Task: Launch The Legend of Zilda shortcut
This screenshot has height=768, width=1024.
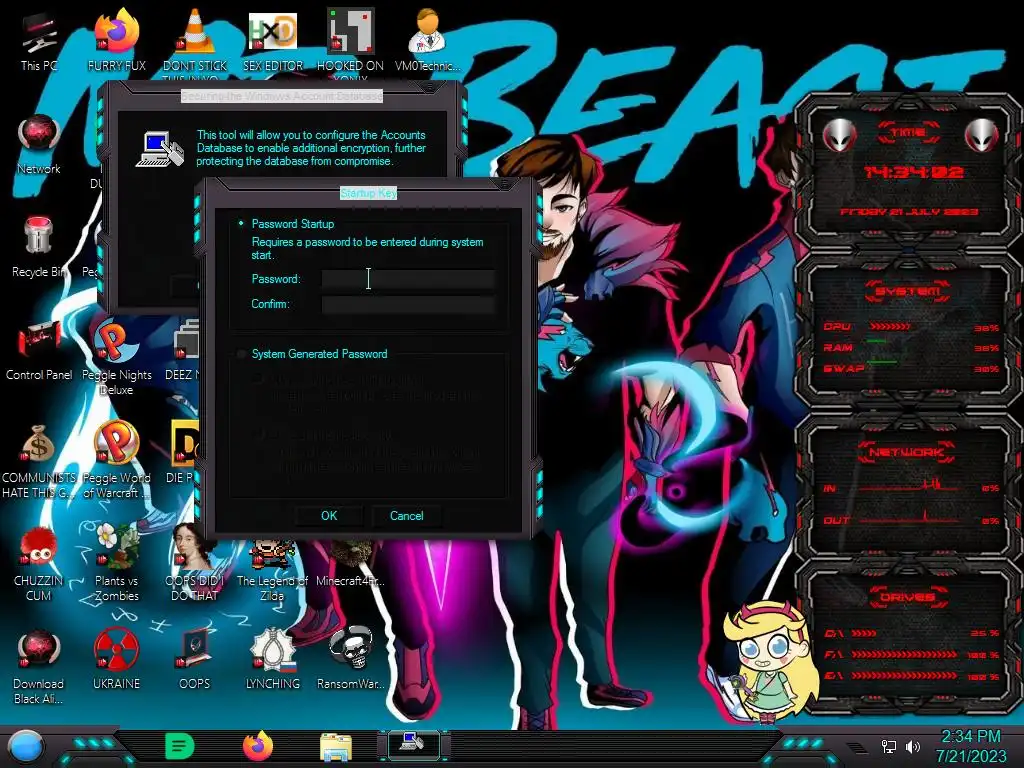Action: pyautogui.click(x=272, y=569)
